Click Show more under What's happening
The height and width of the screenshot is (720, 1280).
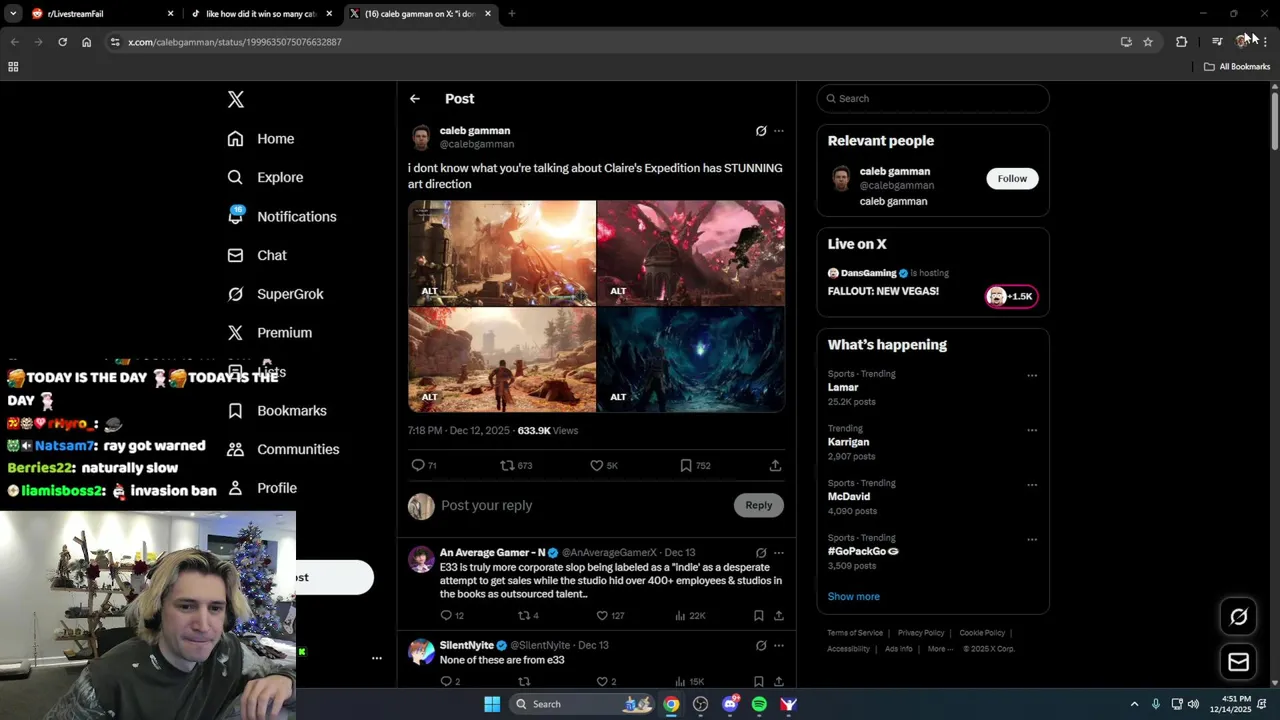(854, 597)
